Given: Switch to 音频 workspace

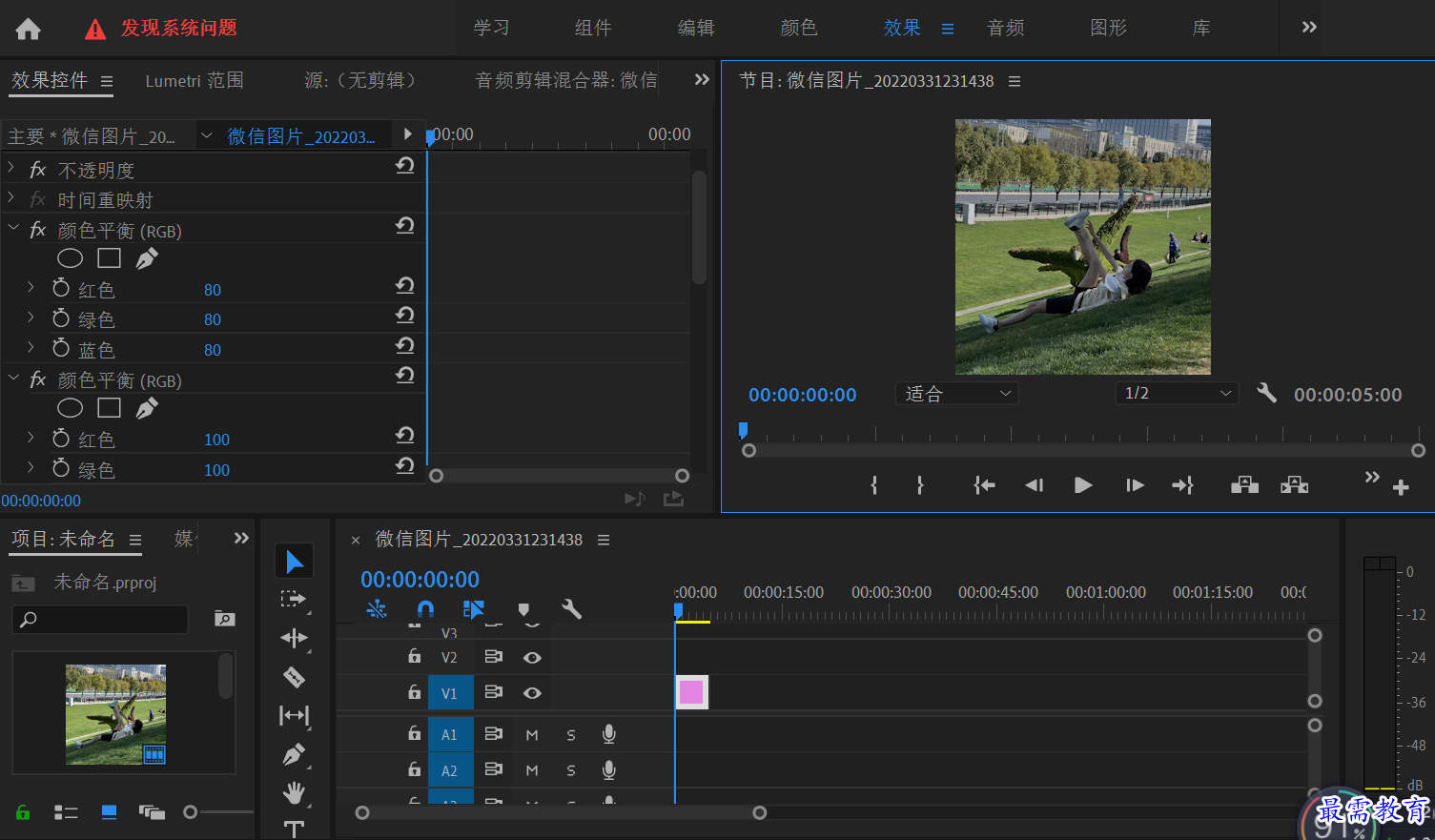Looking at the screenshot, I should [1006, 29].
